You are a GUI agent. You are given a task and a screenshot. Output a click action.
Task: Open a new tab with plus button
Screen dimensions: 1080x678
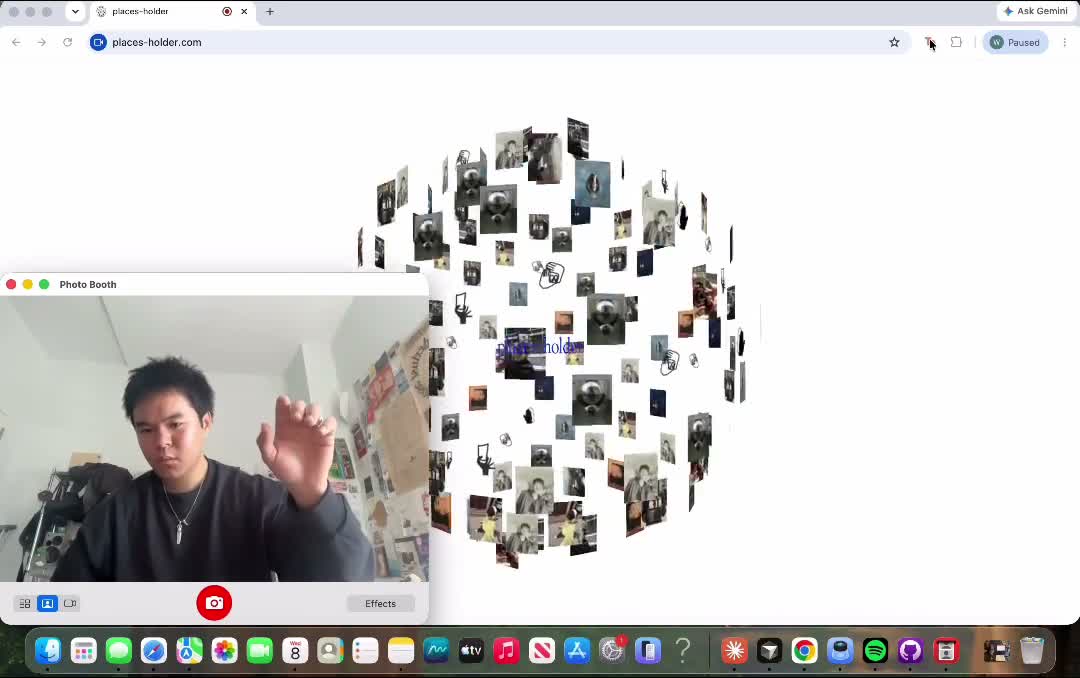click(270, 12)
